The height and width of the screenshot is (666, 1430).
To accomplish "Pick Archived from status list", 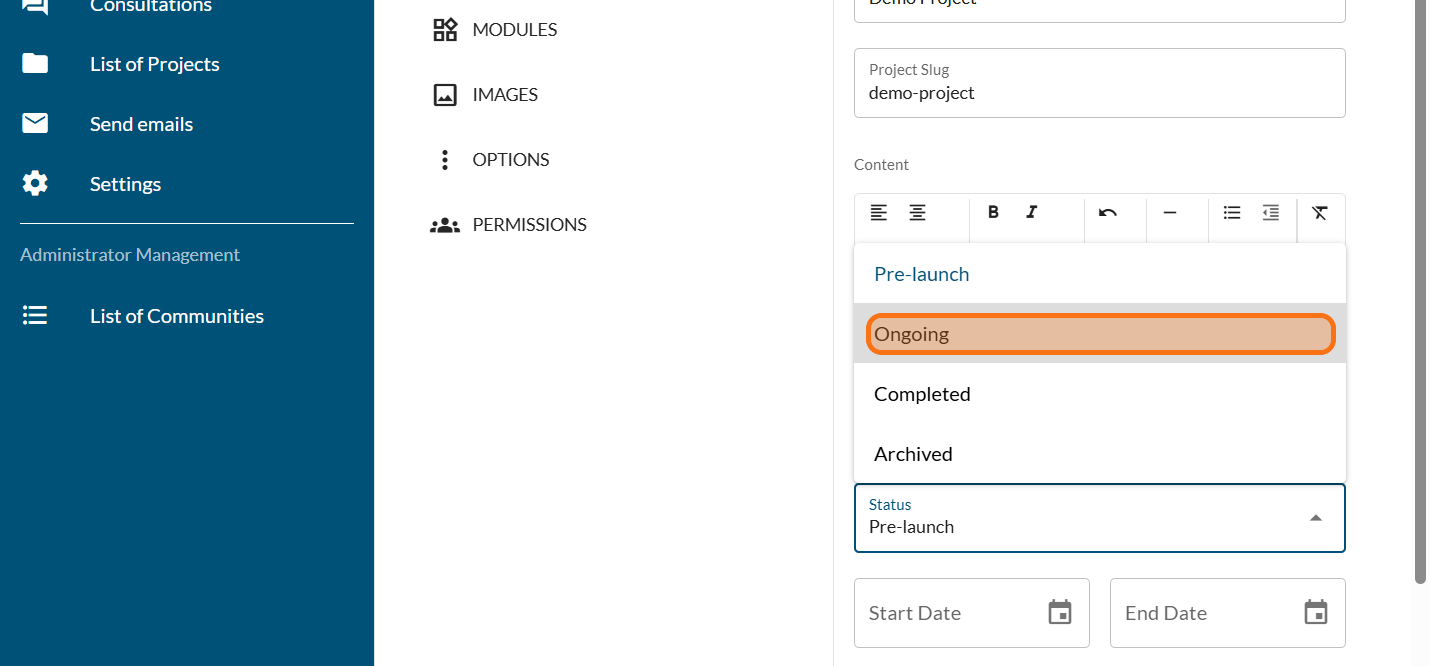I will tap(1099, 454).
